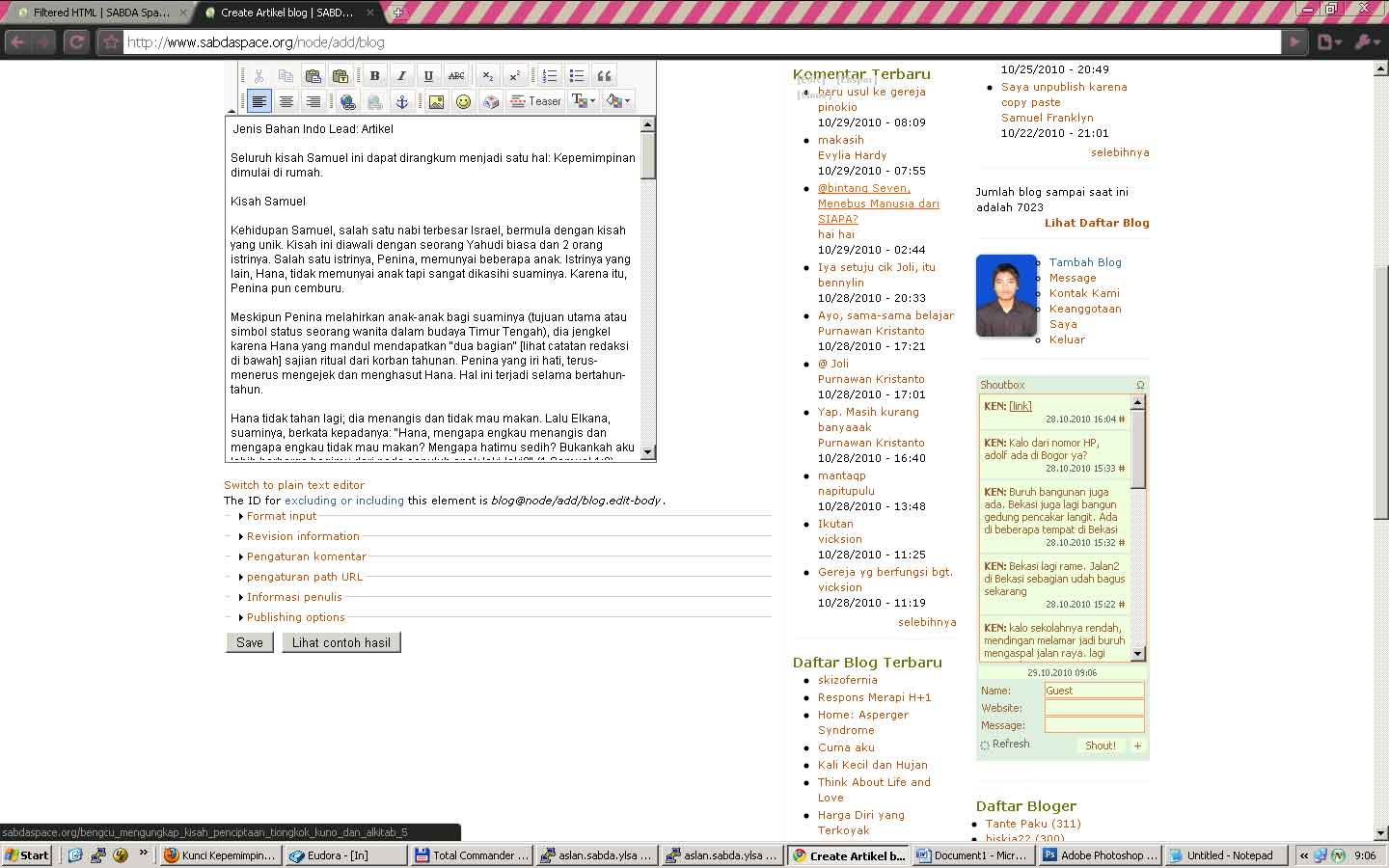Insert an anchor using the anchor icon
Screen dimensions: 1389x868
pyautogui.click(x=402, y=101)
